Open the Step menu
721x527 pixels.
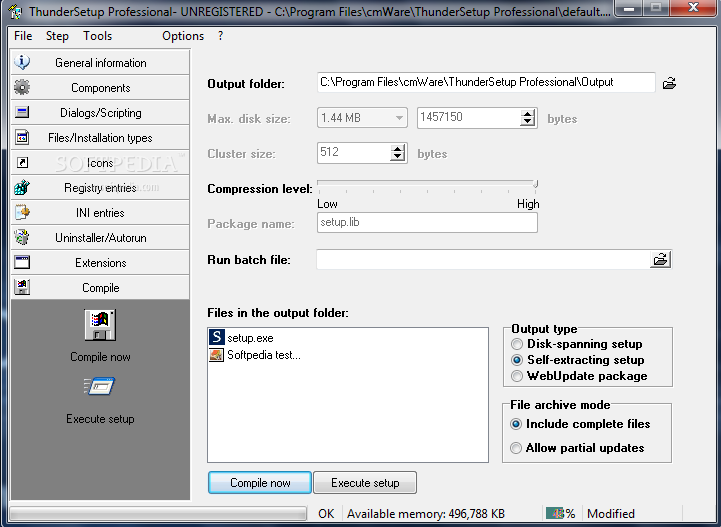[57, 36]
